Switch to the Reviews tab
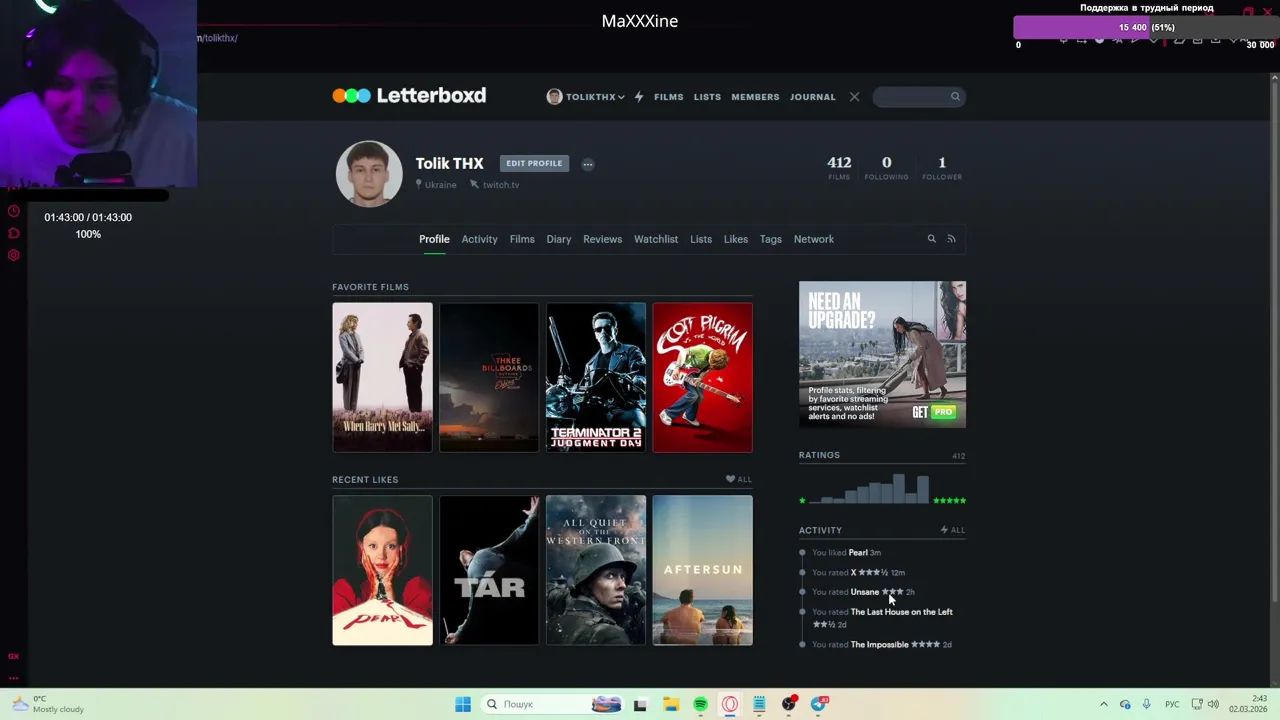Viewport: 1280px width, 720px height. click(602, 239)
